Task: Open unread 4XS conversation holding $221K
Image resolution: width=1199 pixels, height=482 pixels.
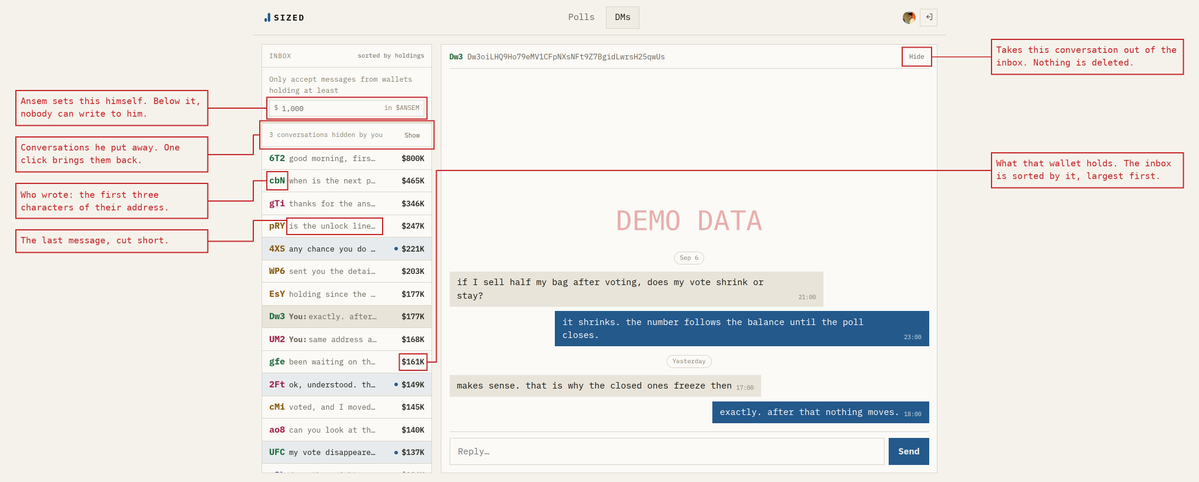Action: point(346,249)
